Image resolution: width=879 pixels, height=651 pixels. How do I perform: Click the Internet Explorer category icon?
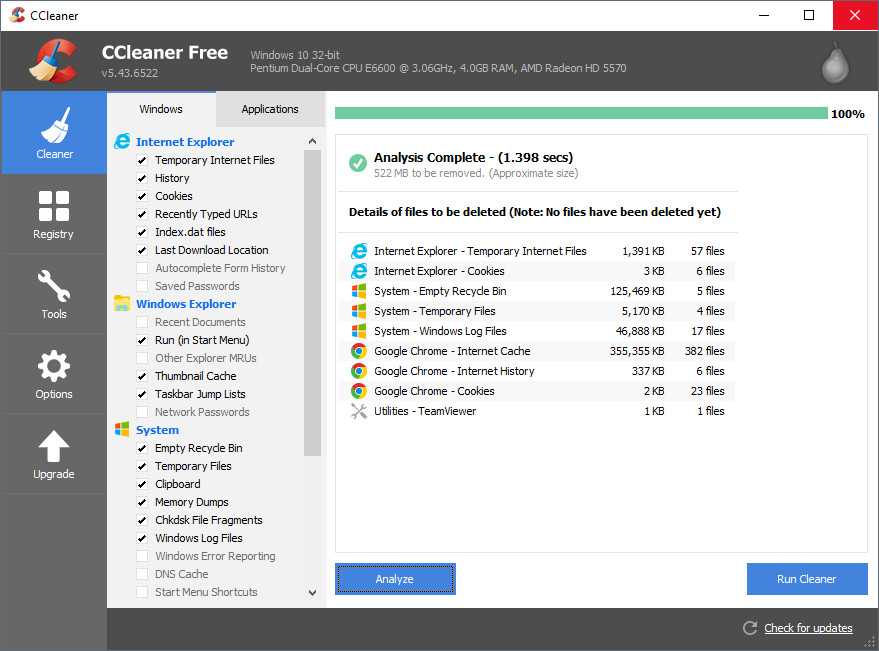pyautogui.click(x=122, y=141)
